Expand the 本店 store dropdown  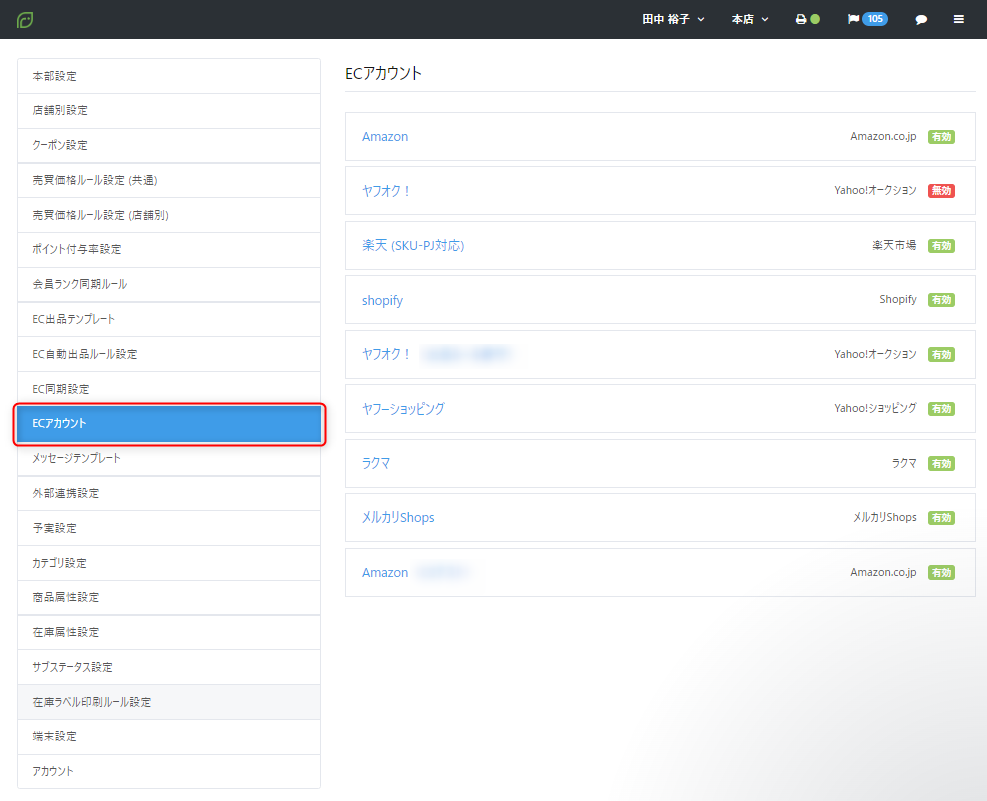coord(750,20)
